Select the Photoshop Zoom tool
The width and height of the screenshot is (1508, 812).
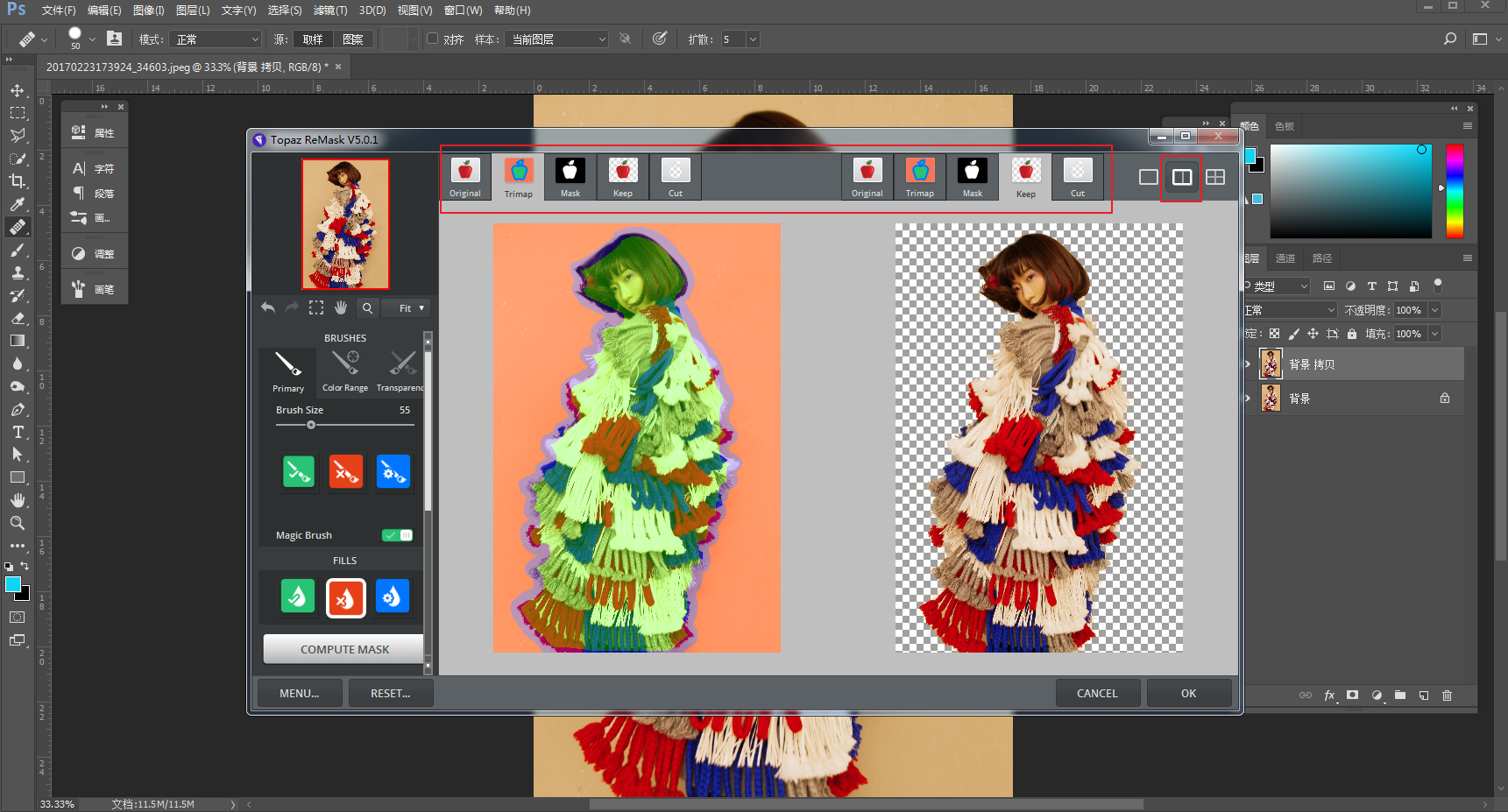[18, 523]
